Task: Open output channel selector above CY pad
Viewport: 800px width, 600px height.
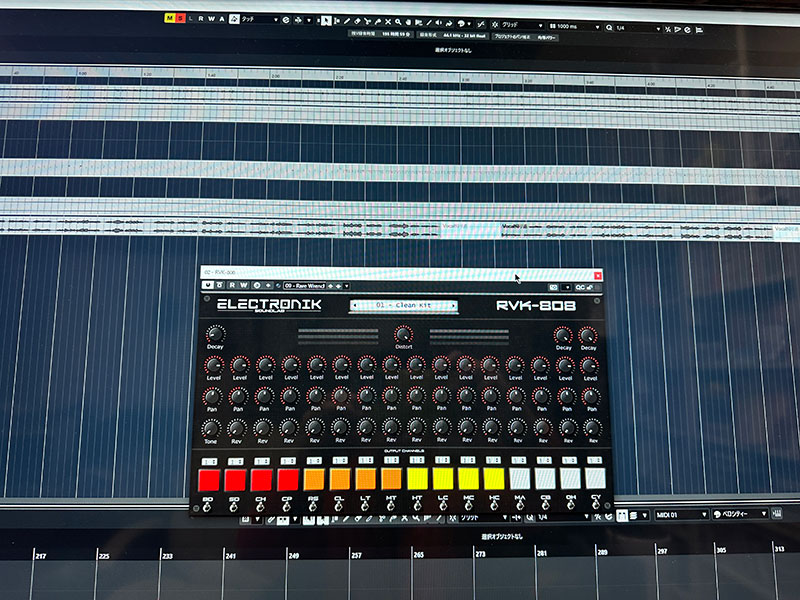Action: (x=594, y=460)
